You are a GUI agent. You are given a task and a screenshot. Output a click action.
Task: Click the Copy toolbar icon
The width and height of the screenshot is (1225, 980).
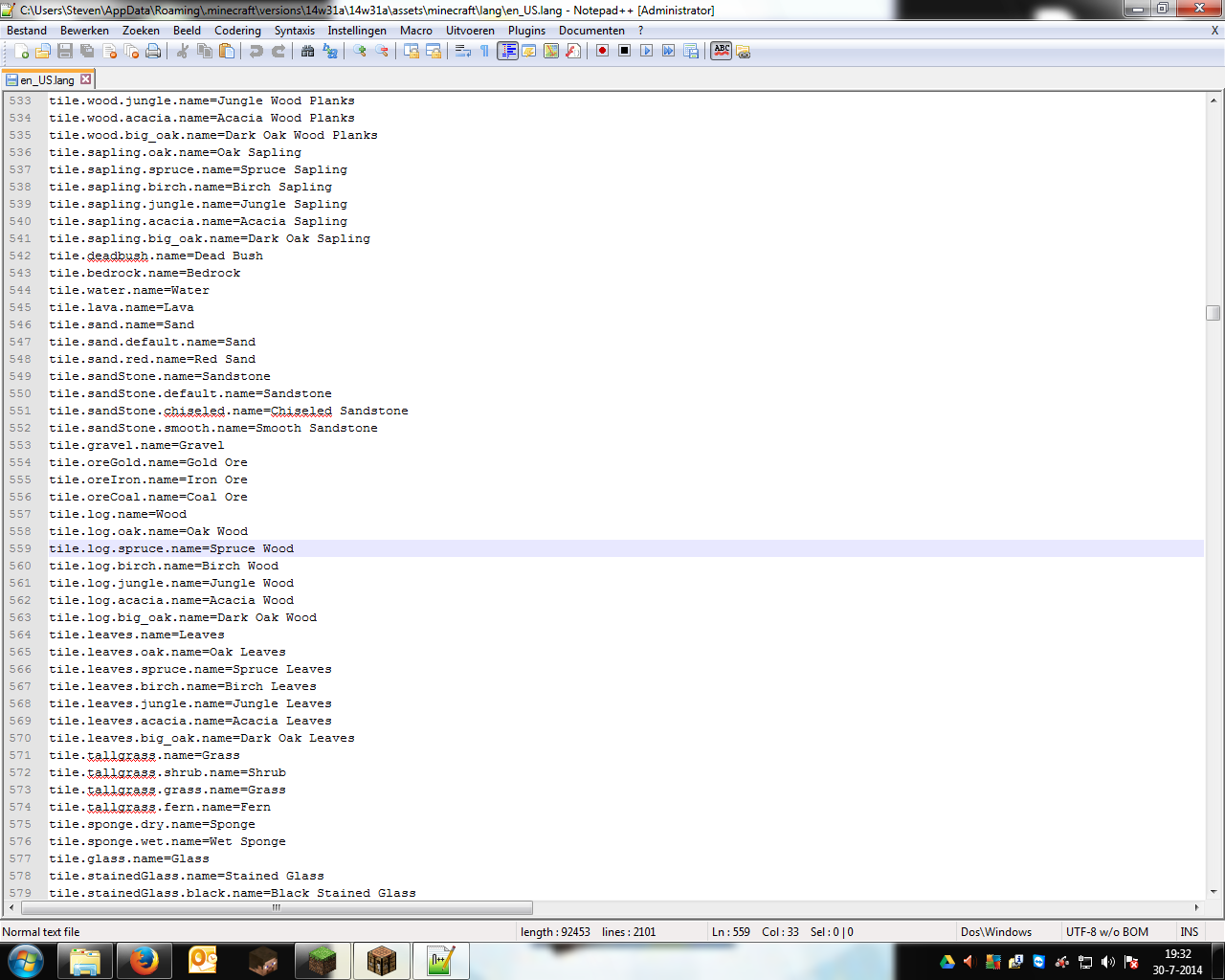point(204,51)
